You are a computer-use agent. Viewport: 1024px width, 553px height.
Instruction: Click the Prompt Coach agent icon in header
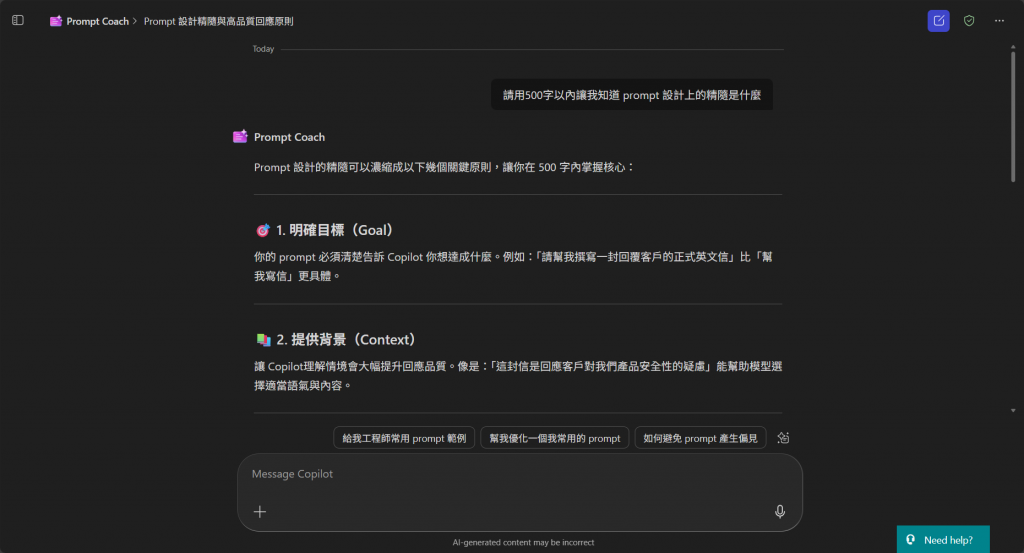(56, 21)
